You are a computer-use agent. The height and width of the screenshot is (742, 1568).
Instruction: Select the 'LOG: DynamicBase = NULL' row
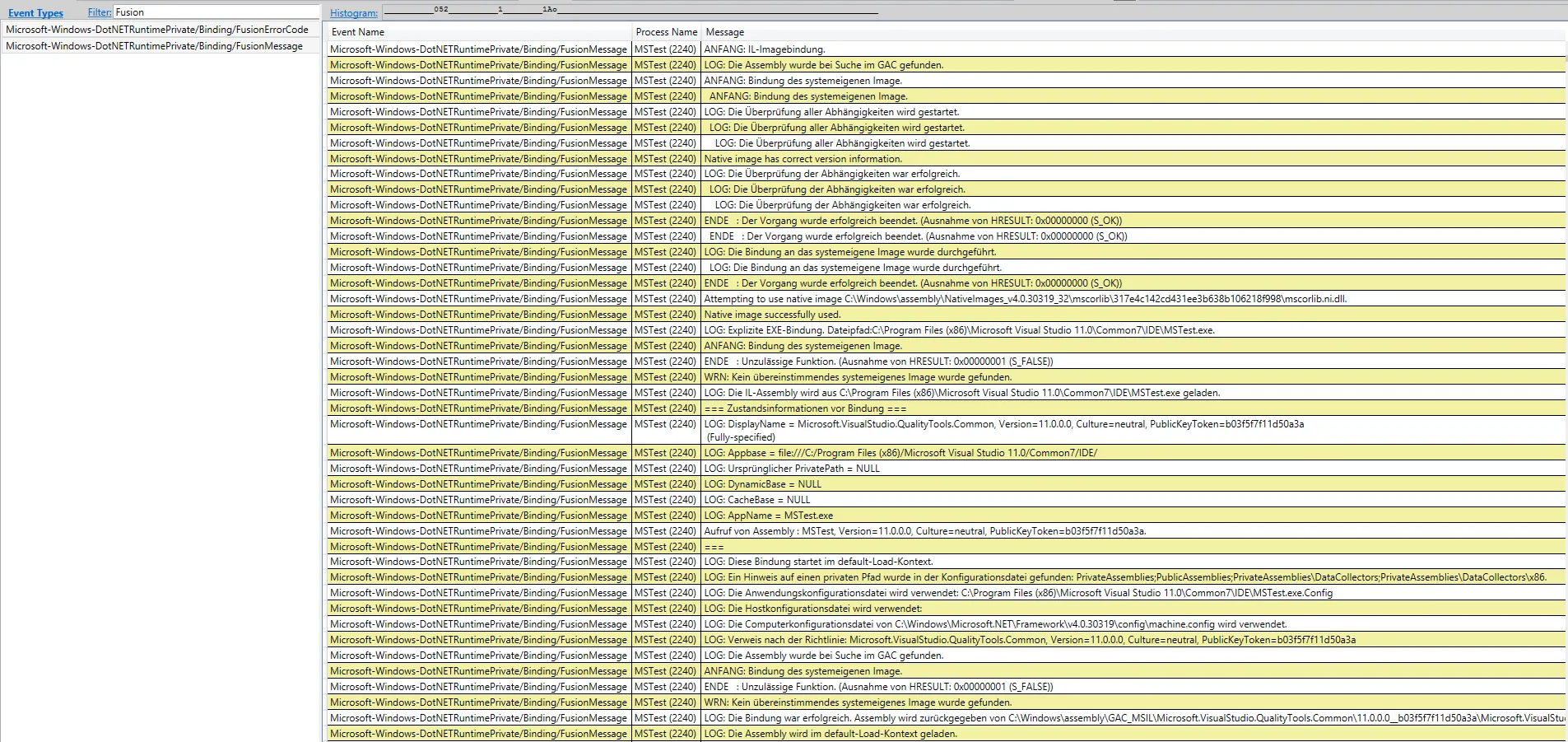tap(762, 484)
